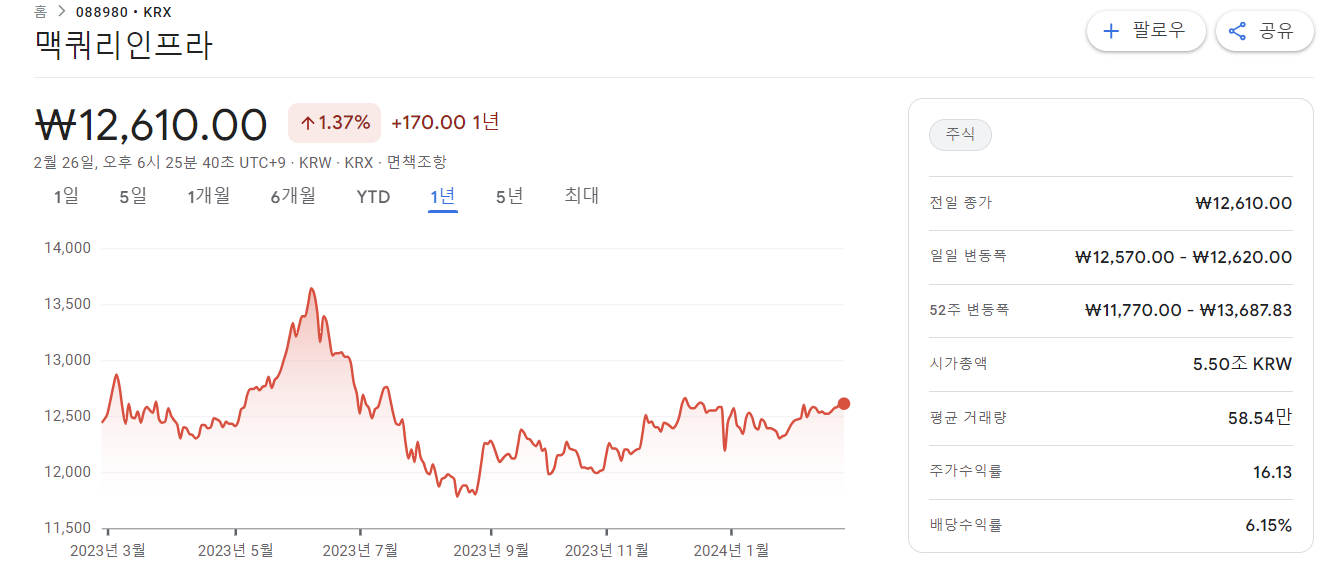Click the 12,500 y-axis label

pos(68,416)
